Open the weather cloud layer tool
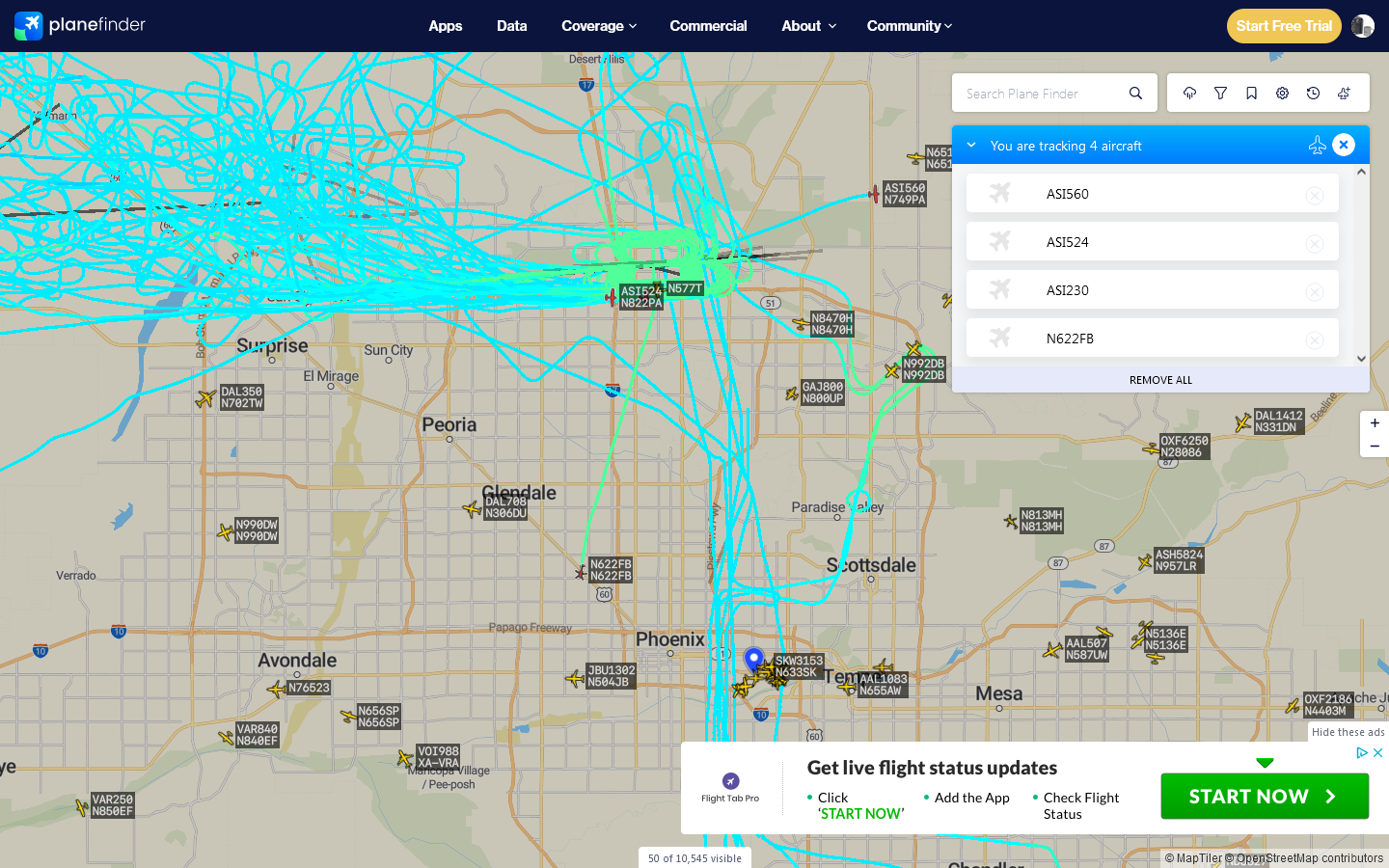The image size is (1389, 868). click(1189, 94)
